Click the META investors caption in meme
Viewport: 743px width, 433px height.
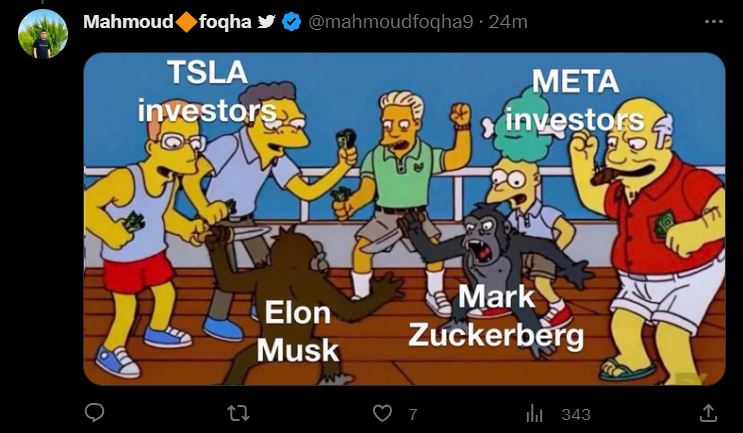[575, 100]
